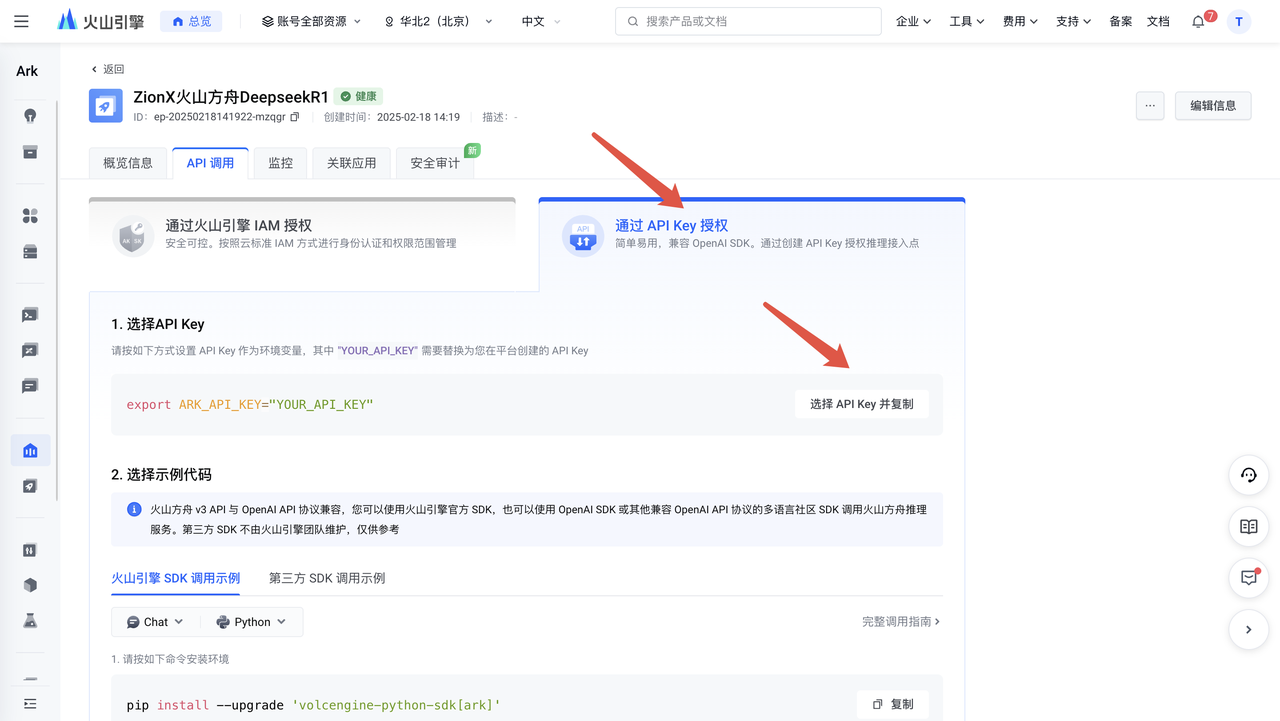The width and height of the screenshot is (1280, 721).
Task: Open customer support headset floating button
Action: [1248, 475]
